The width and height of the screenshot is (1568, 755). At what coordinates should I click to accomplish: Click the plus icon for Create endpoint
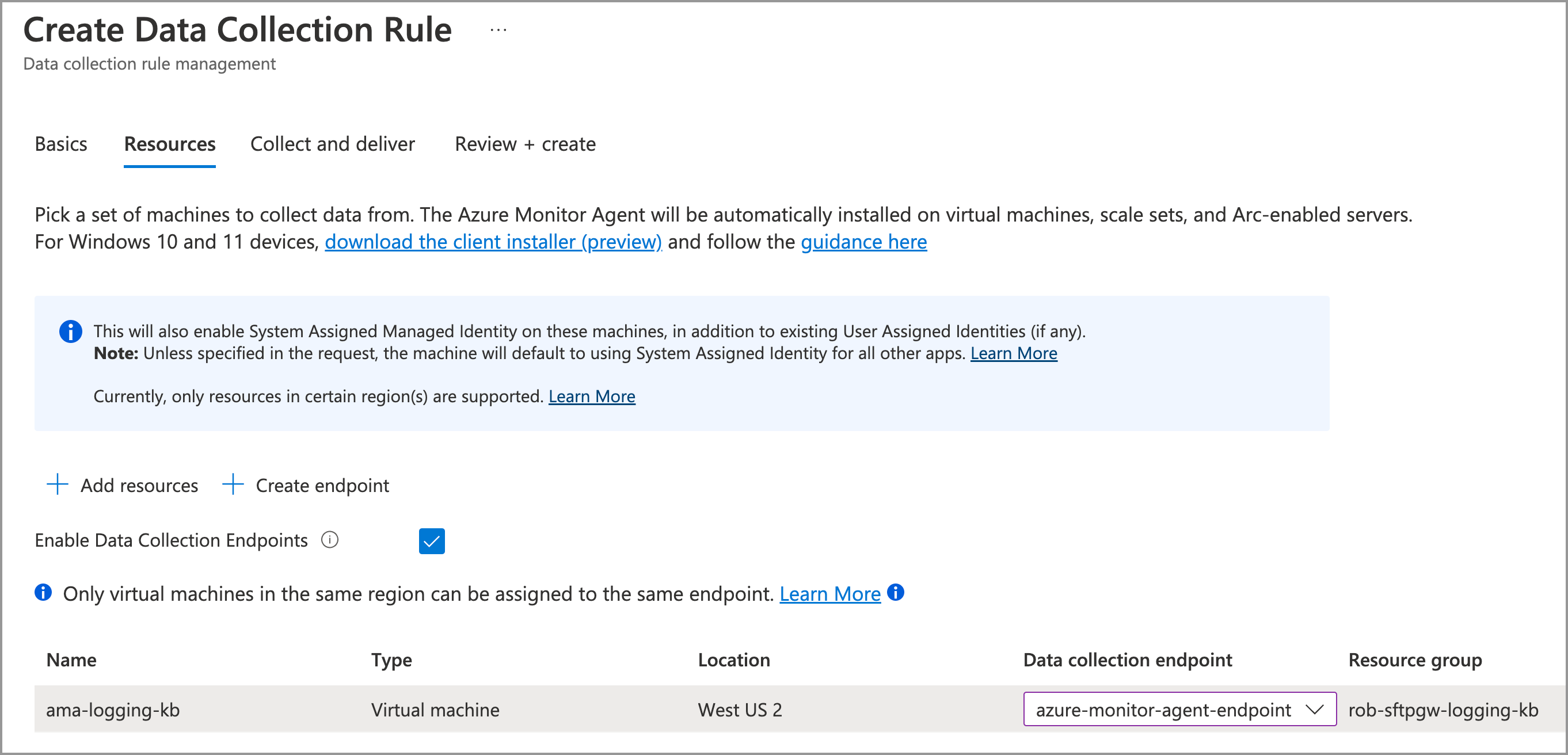[233, 485]
